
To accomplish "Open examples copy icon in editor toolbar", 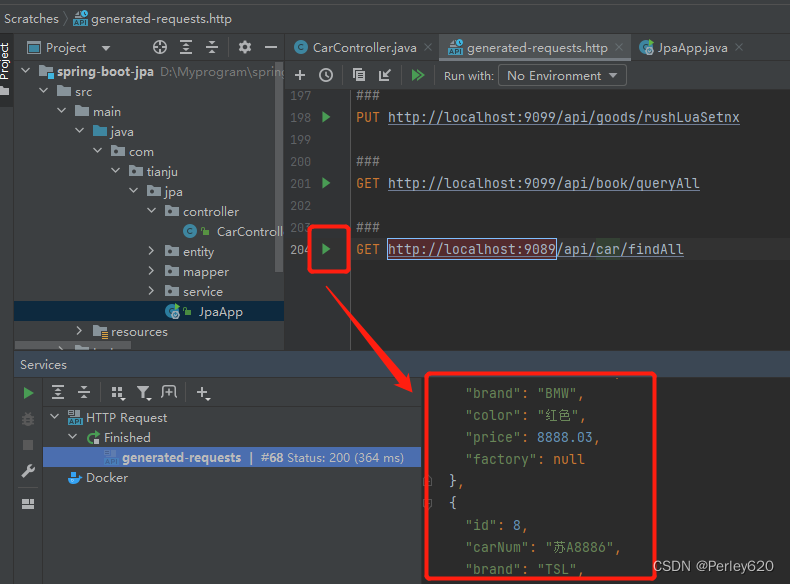I will pos(359,75).
